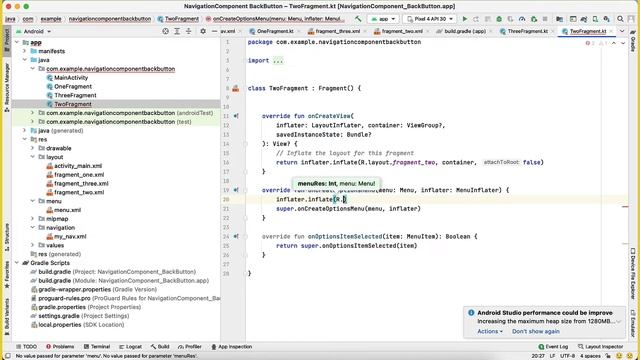640x360 pixels.
Task: Open the Event Log button
Action: [x=553, y=347]
